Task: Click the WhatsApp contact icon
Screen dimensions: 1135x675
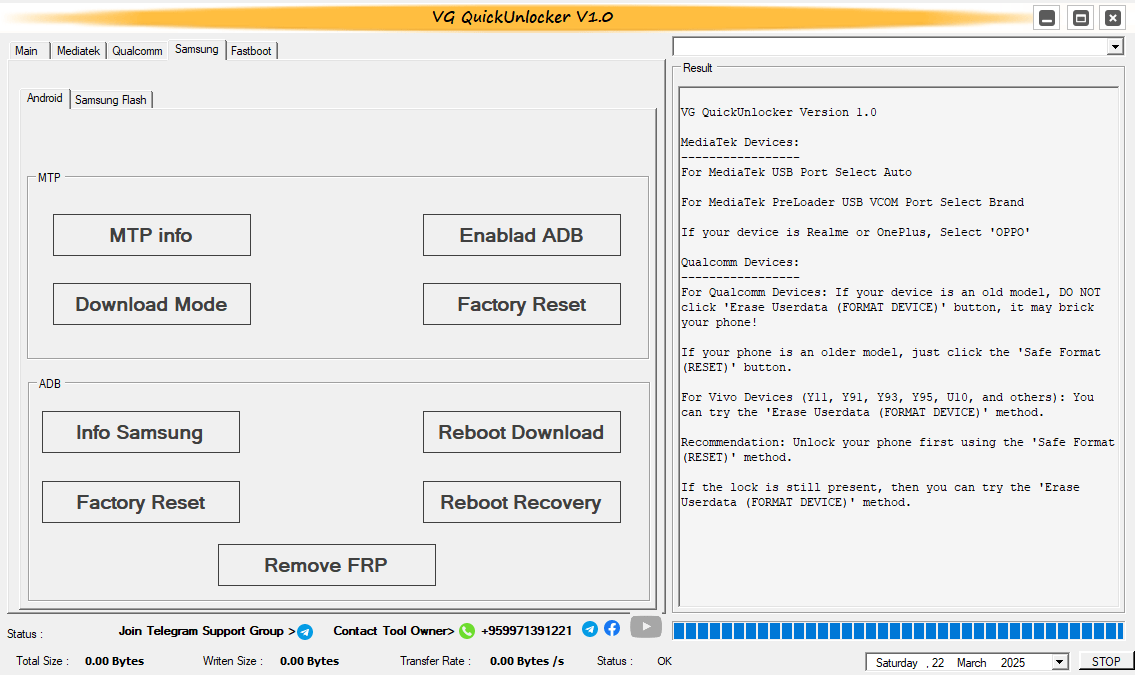Action: [466, 631]
